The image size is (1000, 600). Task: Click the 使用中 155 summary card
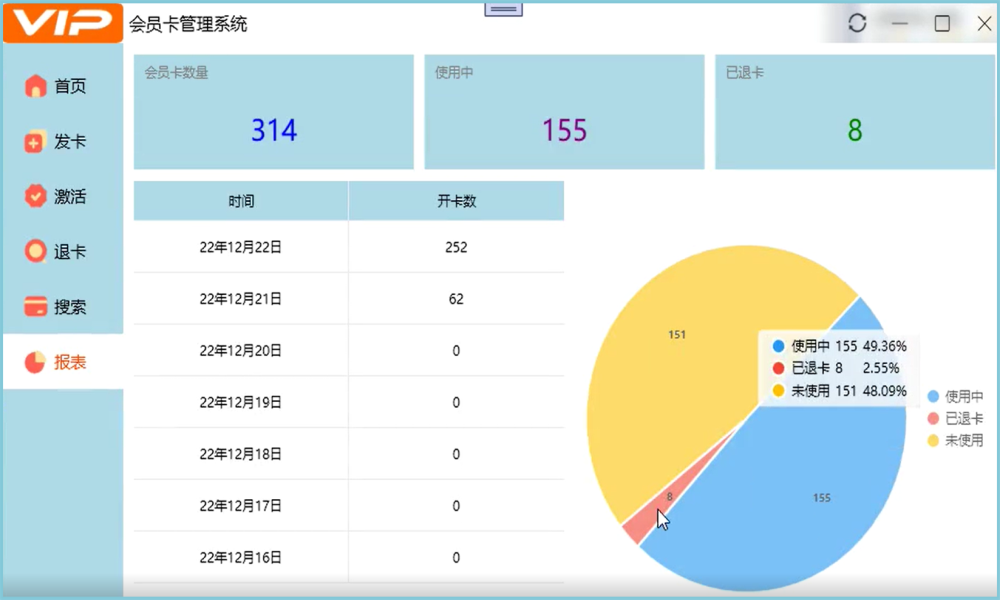click(x=564, y=112)
